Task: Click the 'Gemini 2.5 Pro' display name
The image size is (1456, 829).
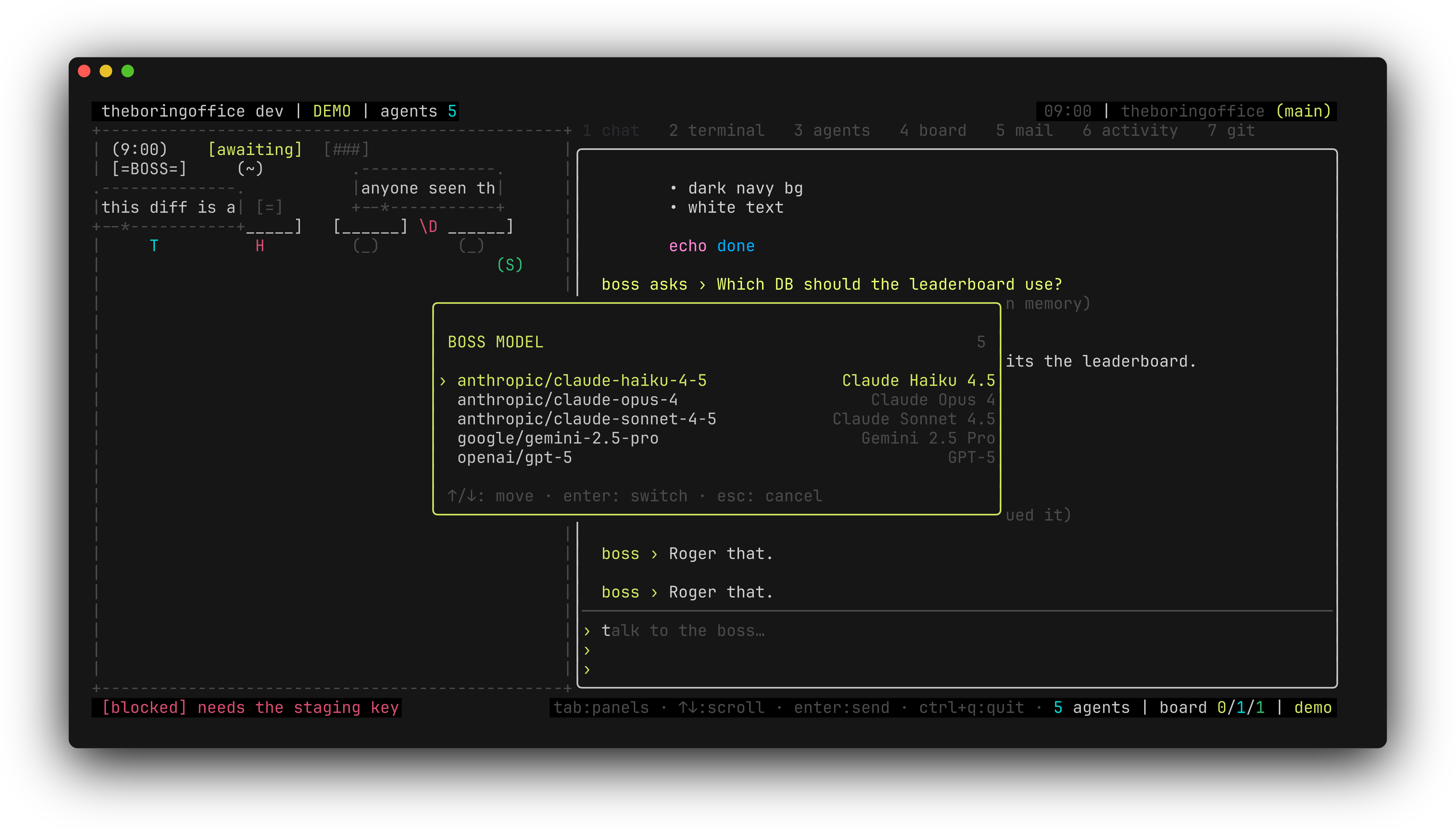Action: coord(928,439)
